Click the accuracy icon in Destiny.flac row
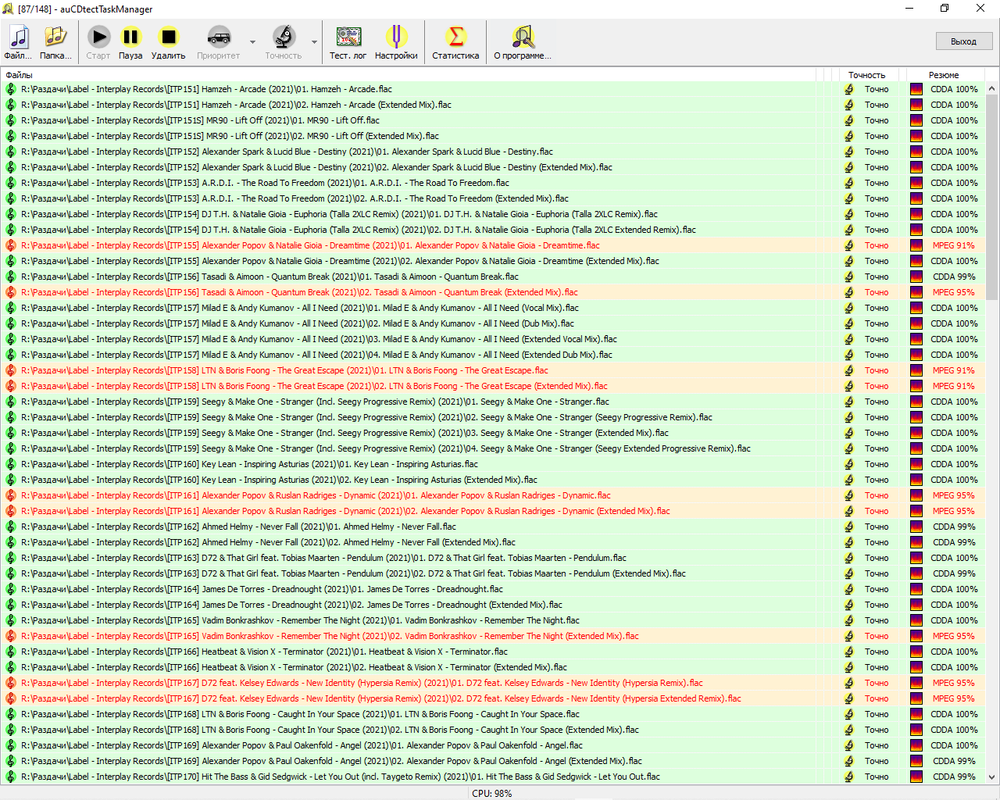Image resolution: width=1000 pixels, height=800 pixels. coord(849,152)
